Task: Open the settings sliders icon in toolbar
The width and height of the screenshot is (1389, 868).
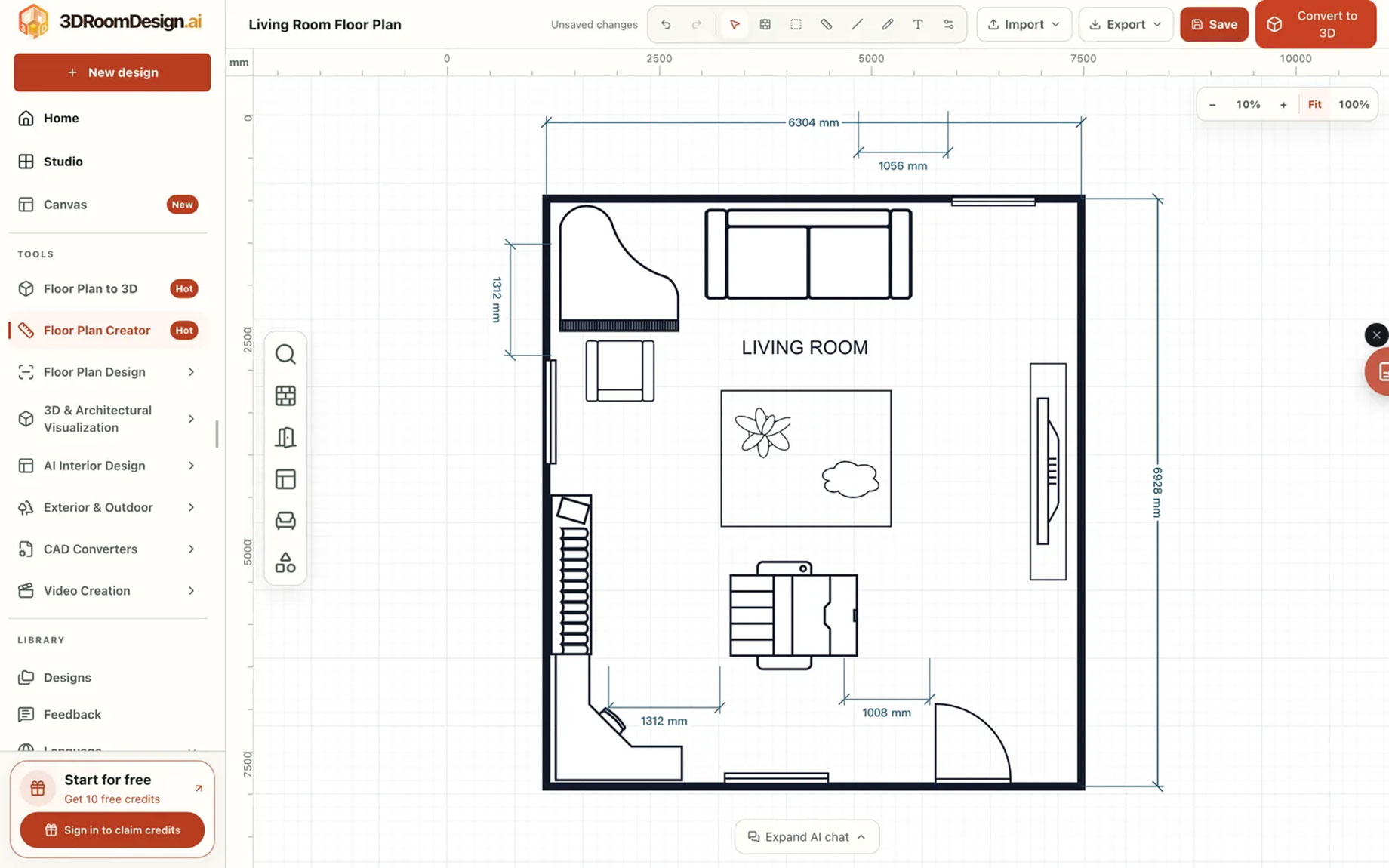Action: tap(949, 24)
